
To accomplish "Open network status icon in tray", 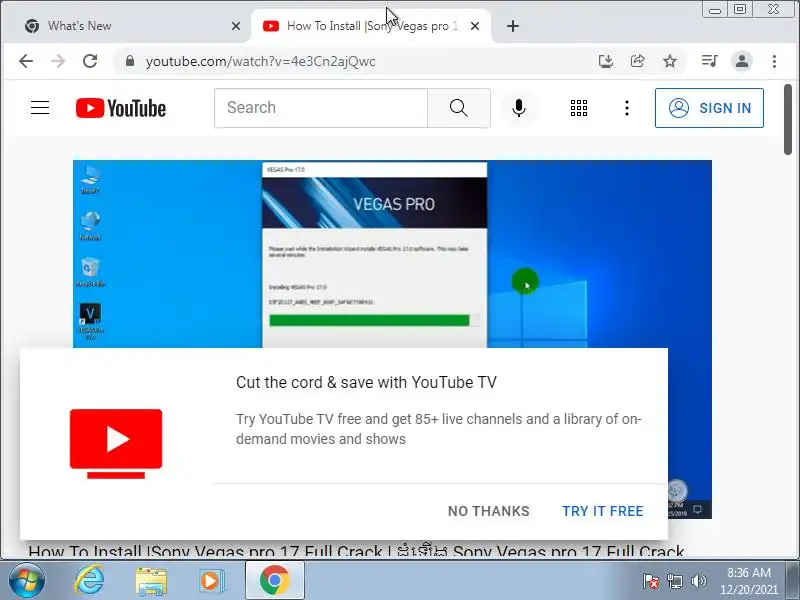I will [x=674, y=581].
